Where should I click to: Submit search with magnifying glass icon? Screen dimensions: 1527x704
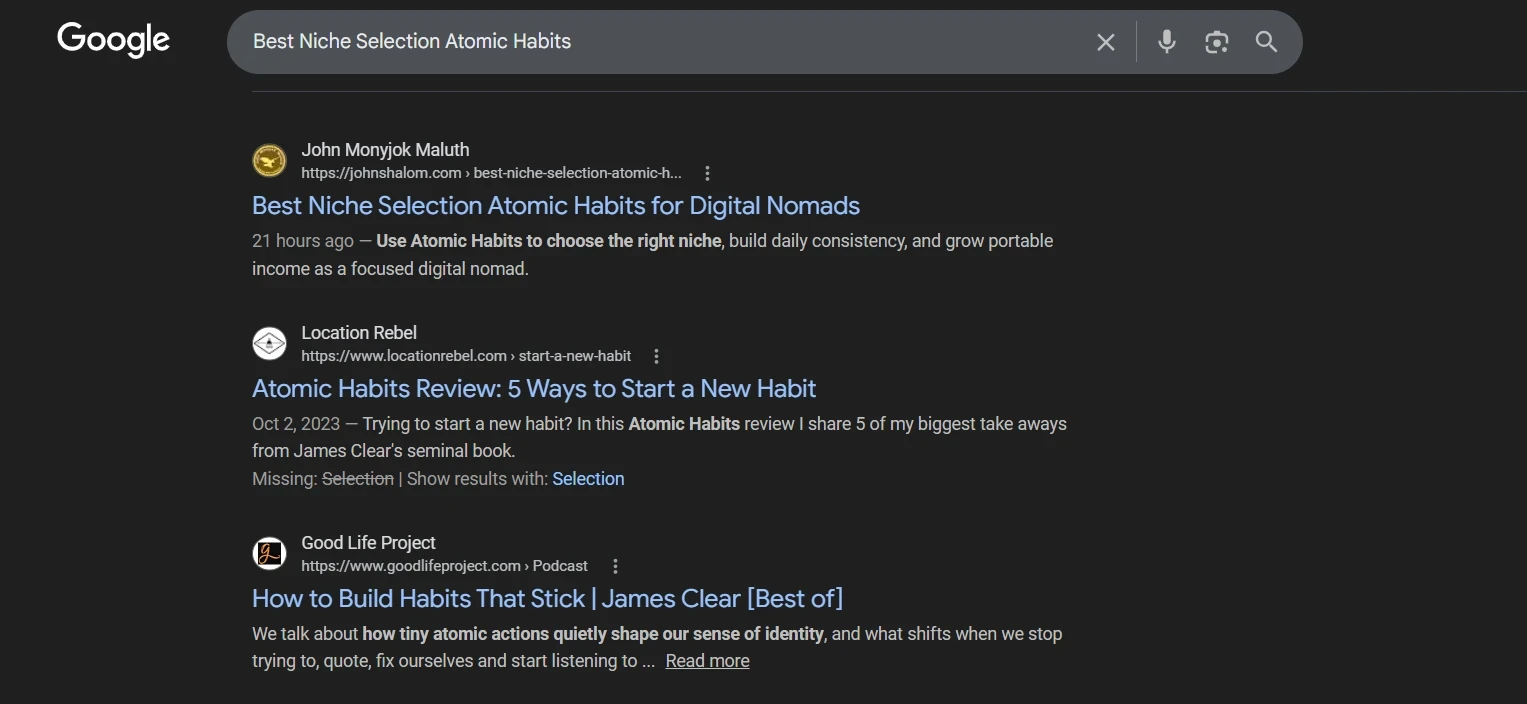pyautogui.click(x=1266, y=42)
